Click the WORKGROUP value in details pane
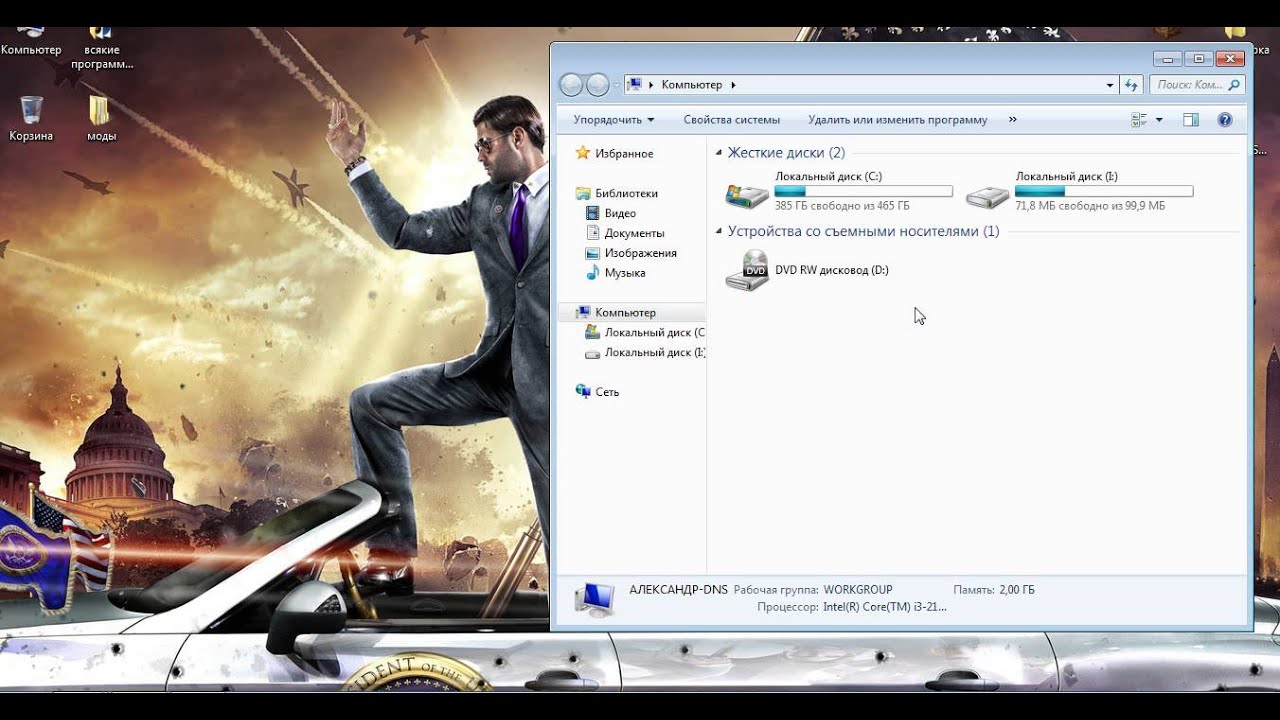This screenshot has width=1280, height=720. [x=858, y=590]
